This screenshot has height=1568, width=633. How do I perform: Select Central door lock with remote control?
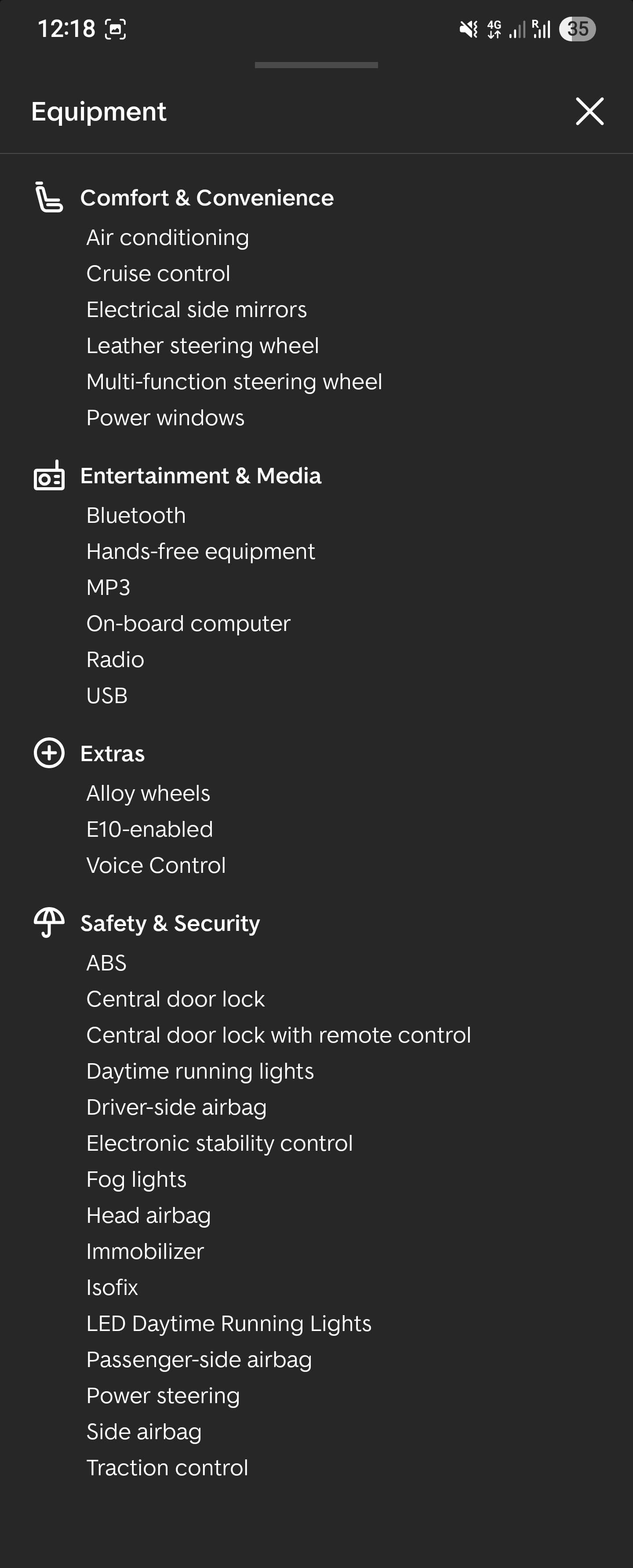coord(278,1035)
